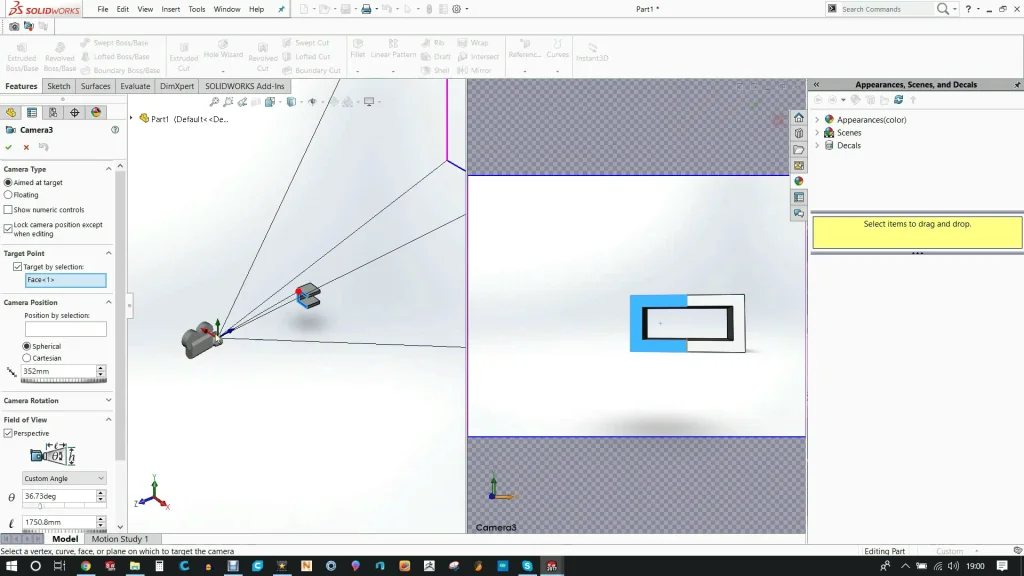
Task: Open the DisplayManager appearance tab icon
Action: tap(96, 113)
